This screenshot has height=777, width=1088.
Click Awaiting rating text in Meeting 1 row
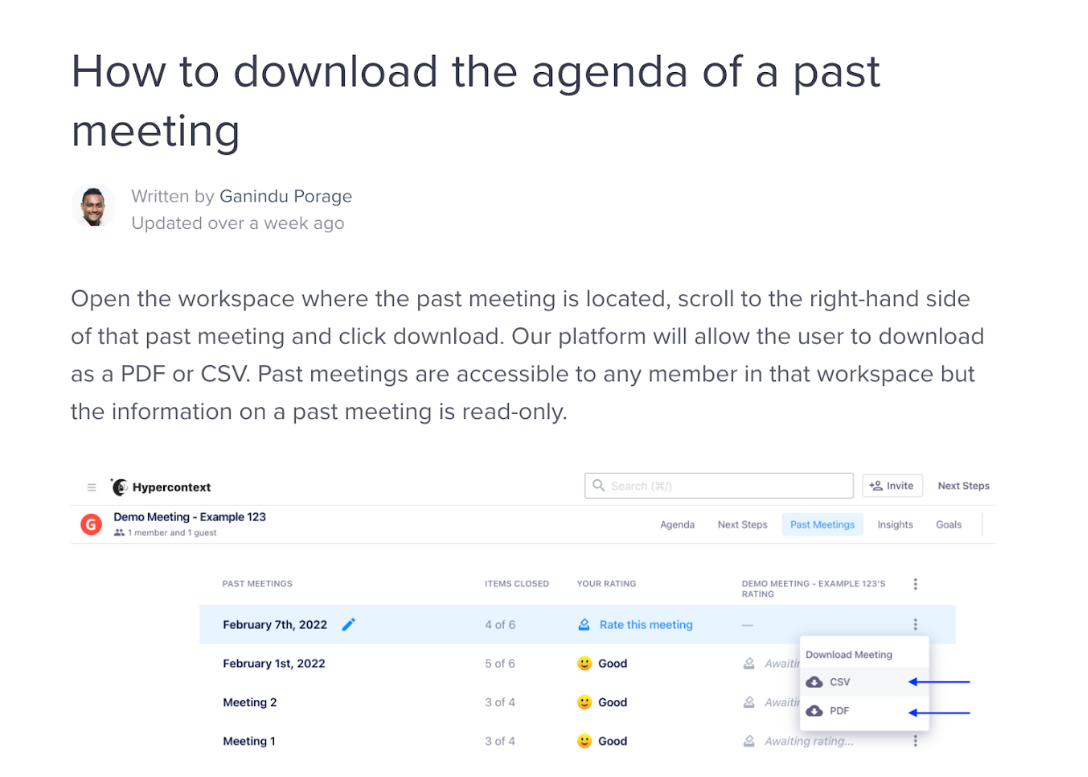[809, 741]
